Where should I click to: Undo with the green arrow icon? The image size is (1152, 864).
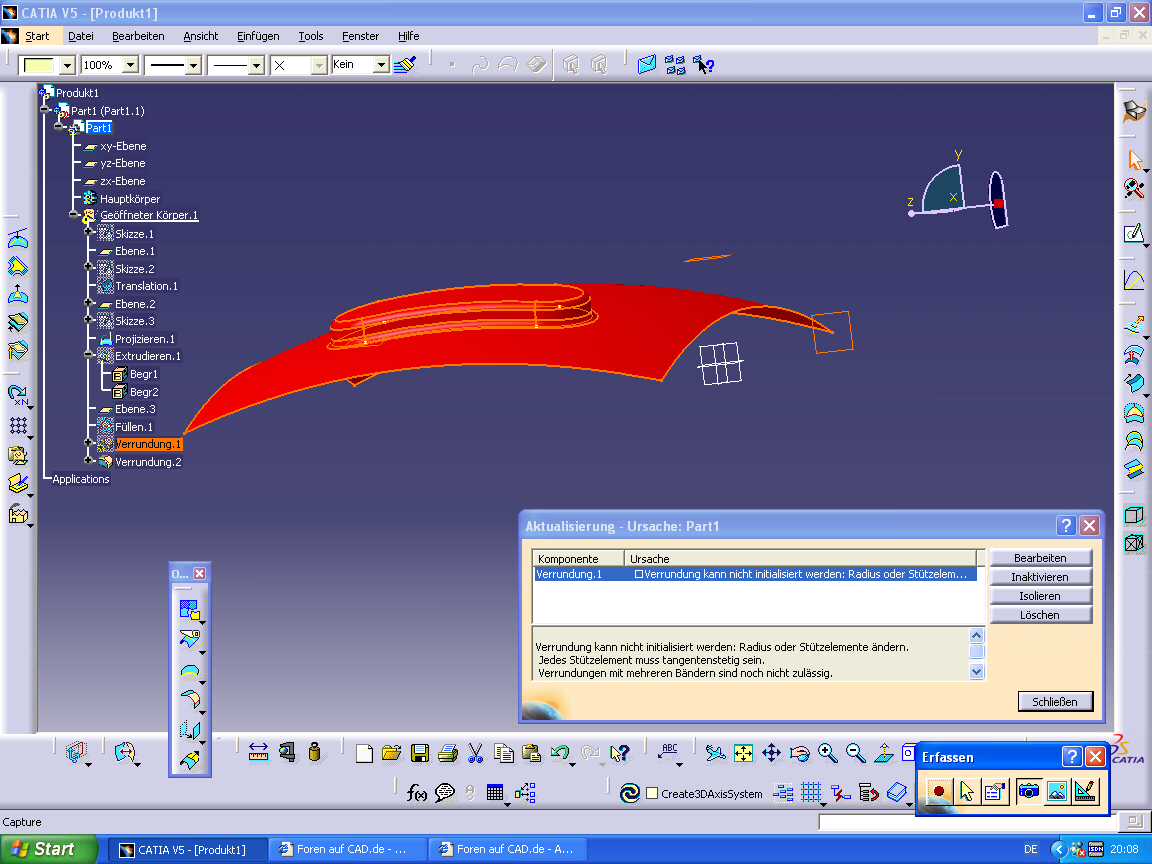(560, 753)
